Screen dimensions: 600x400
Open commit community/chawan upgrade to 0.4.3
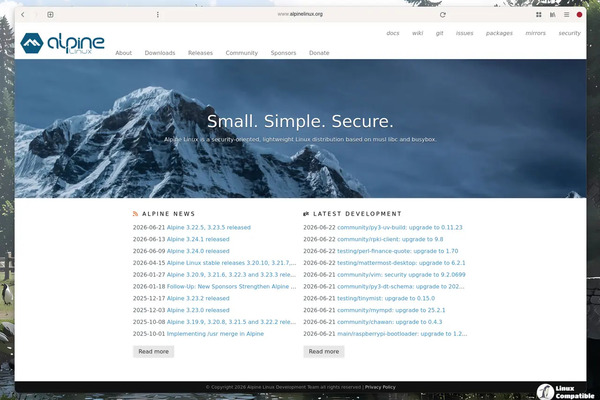coord(390,322)
